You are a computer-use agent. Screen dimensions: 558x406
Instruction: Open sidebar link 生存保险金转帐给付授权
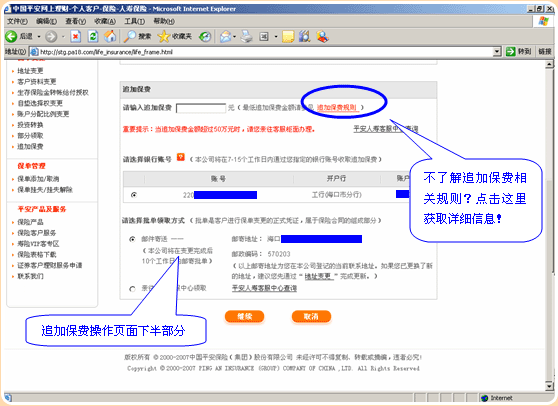point(53,93)
